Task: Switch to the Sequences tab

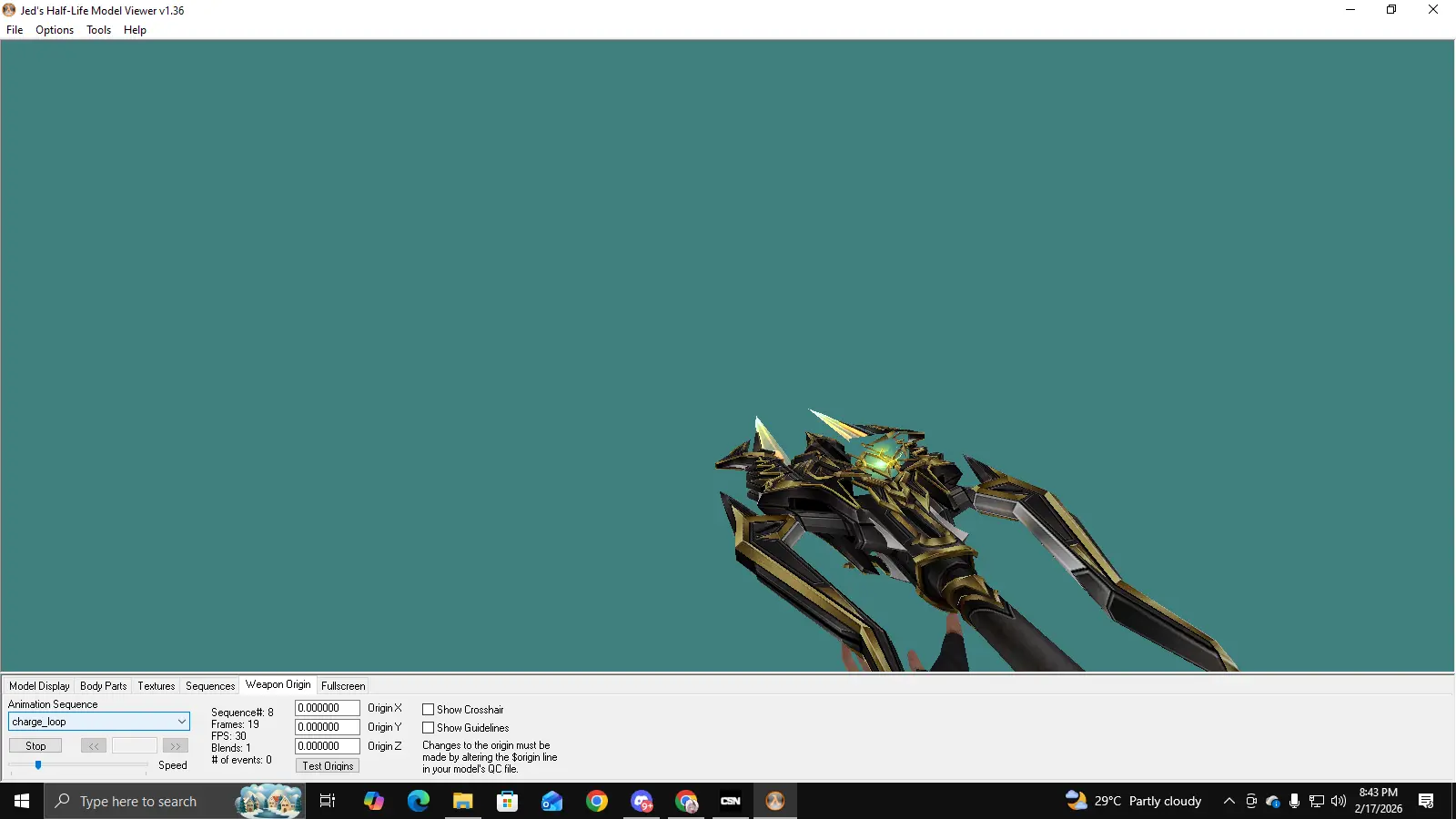Action: [x=210, y=686]
